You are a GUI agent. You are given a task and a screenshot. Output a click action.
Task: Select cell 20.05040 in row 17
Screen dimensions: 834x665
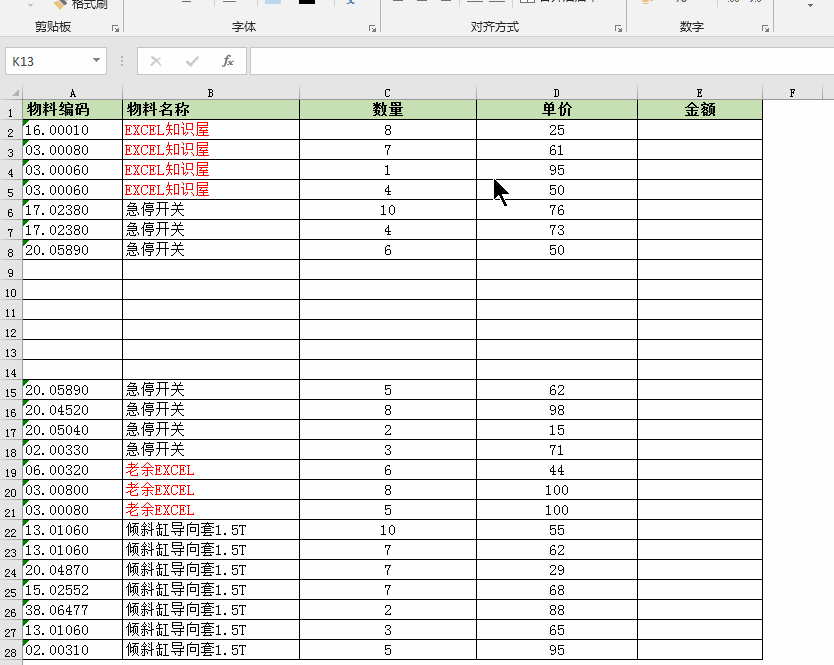coord(72,430)
